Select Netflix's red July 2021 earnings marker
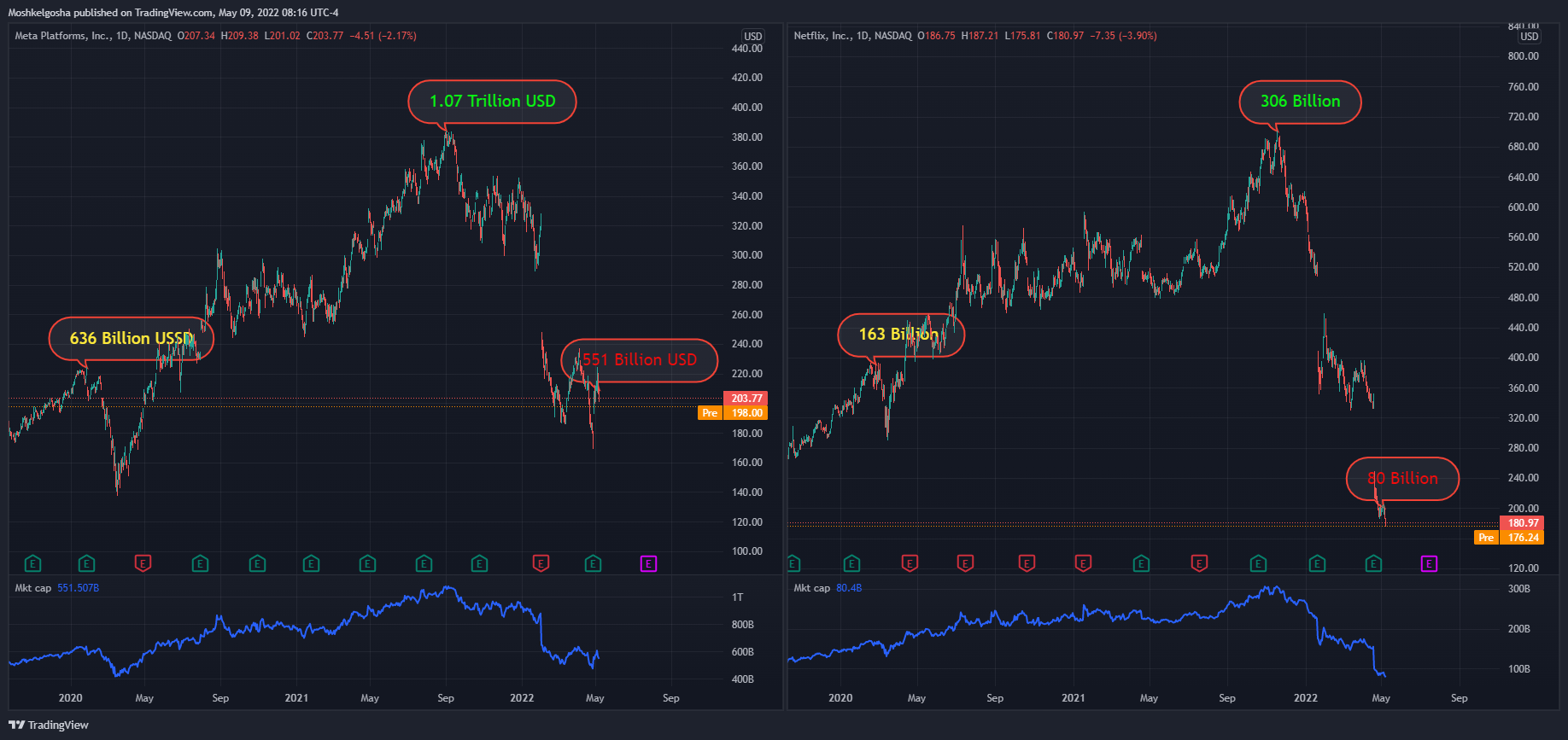Viewport: 1568px width, 740px height. pos(1199,563)
